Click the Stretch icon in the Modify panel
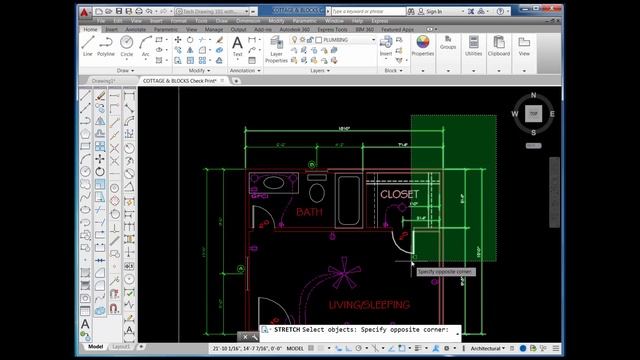Viewport: 640px width, 360px height. [x=178, y=60]
